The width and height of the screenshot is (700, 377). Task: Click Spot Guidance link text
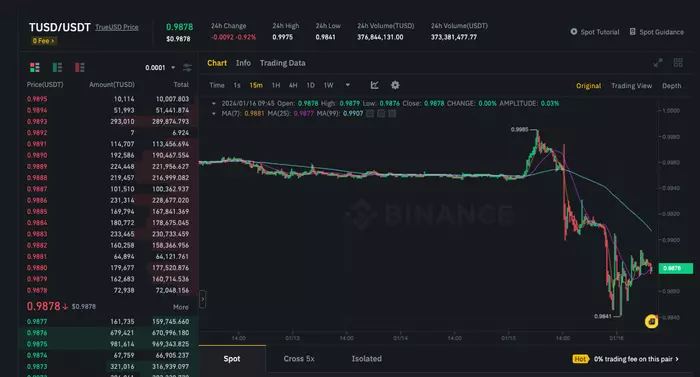[661, 32]
